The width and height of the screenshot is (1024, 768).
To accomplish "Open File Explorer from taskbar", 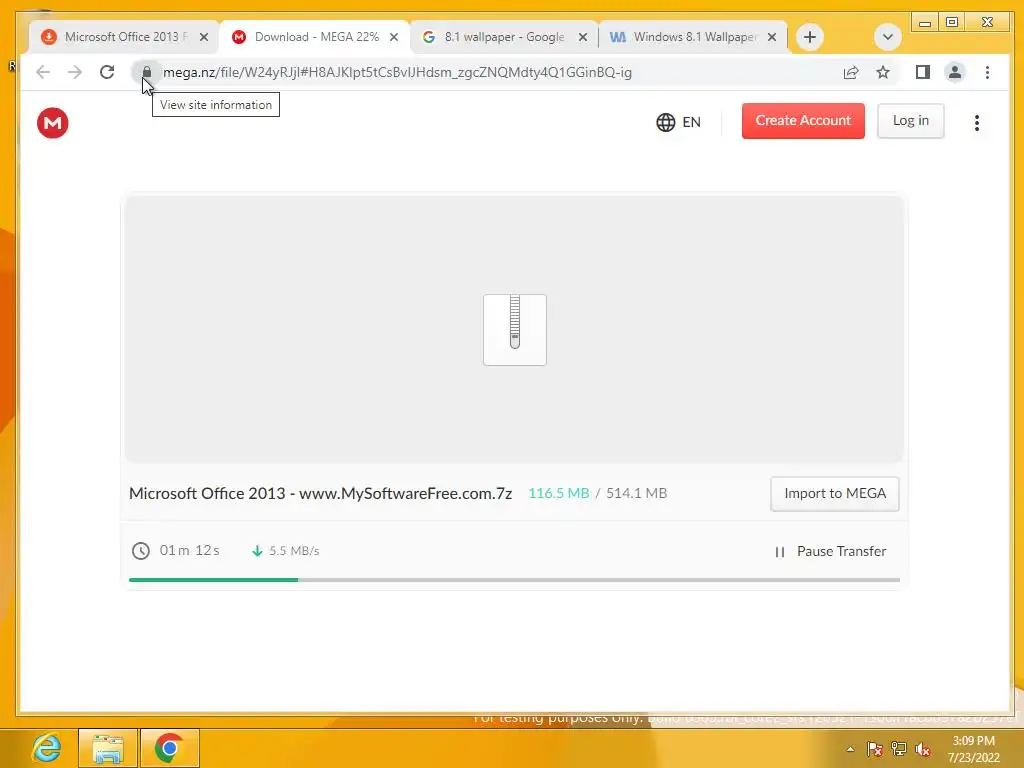I will pyautogui.click(x=108, y=748).
